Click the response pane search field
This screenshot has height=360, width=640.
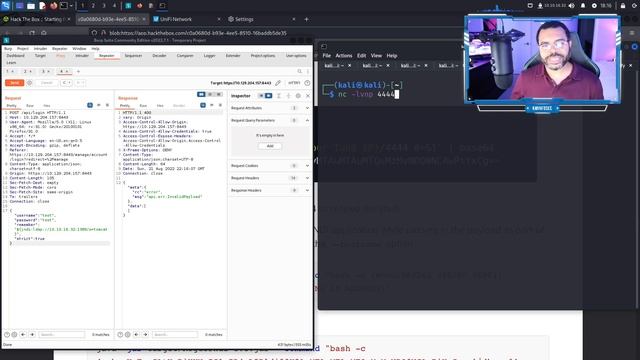pyautogui.click(x=175, y=335)
